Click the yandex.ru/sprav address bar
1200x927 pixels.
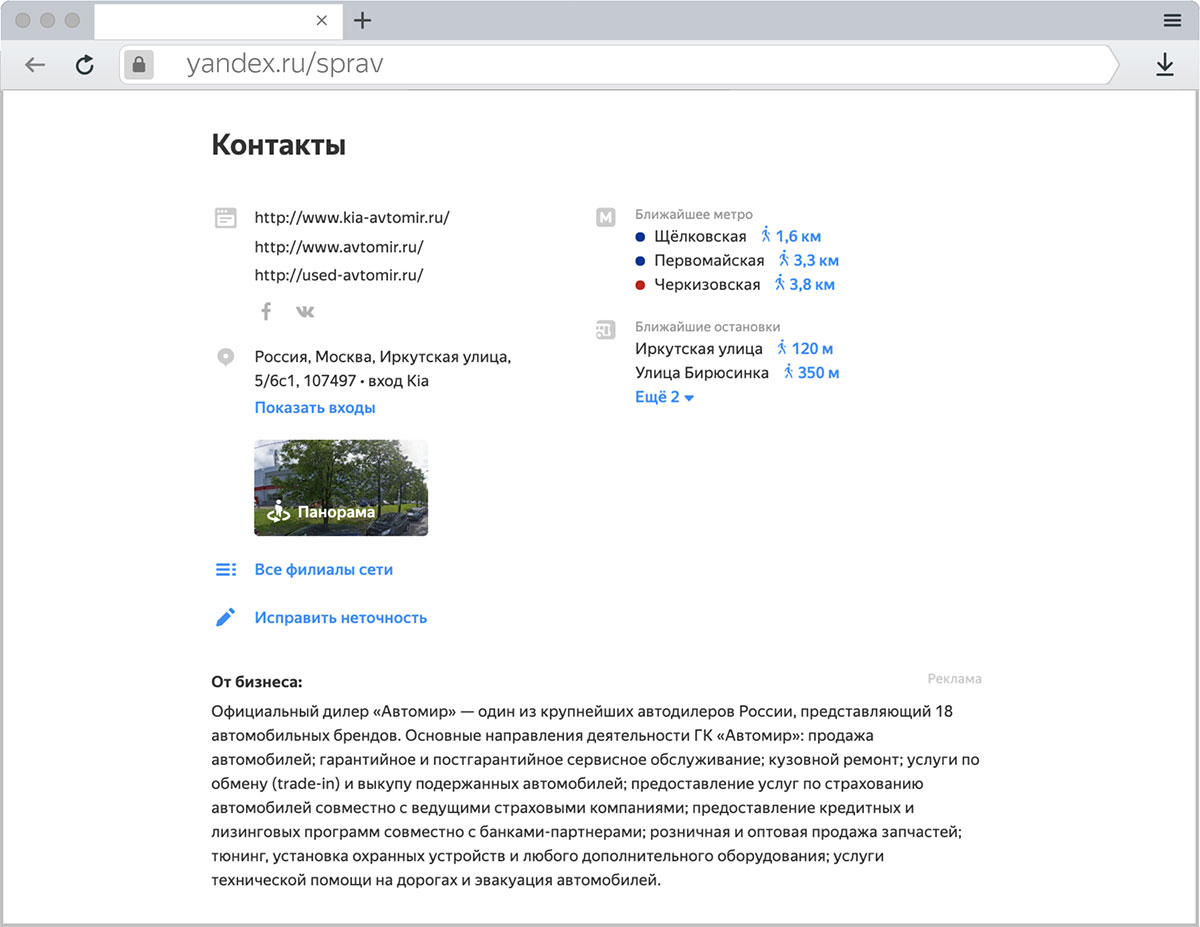point(618,65)
